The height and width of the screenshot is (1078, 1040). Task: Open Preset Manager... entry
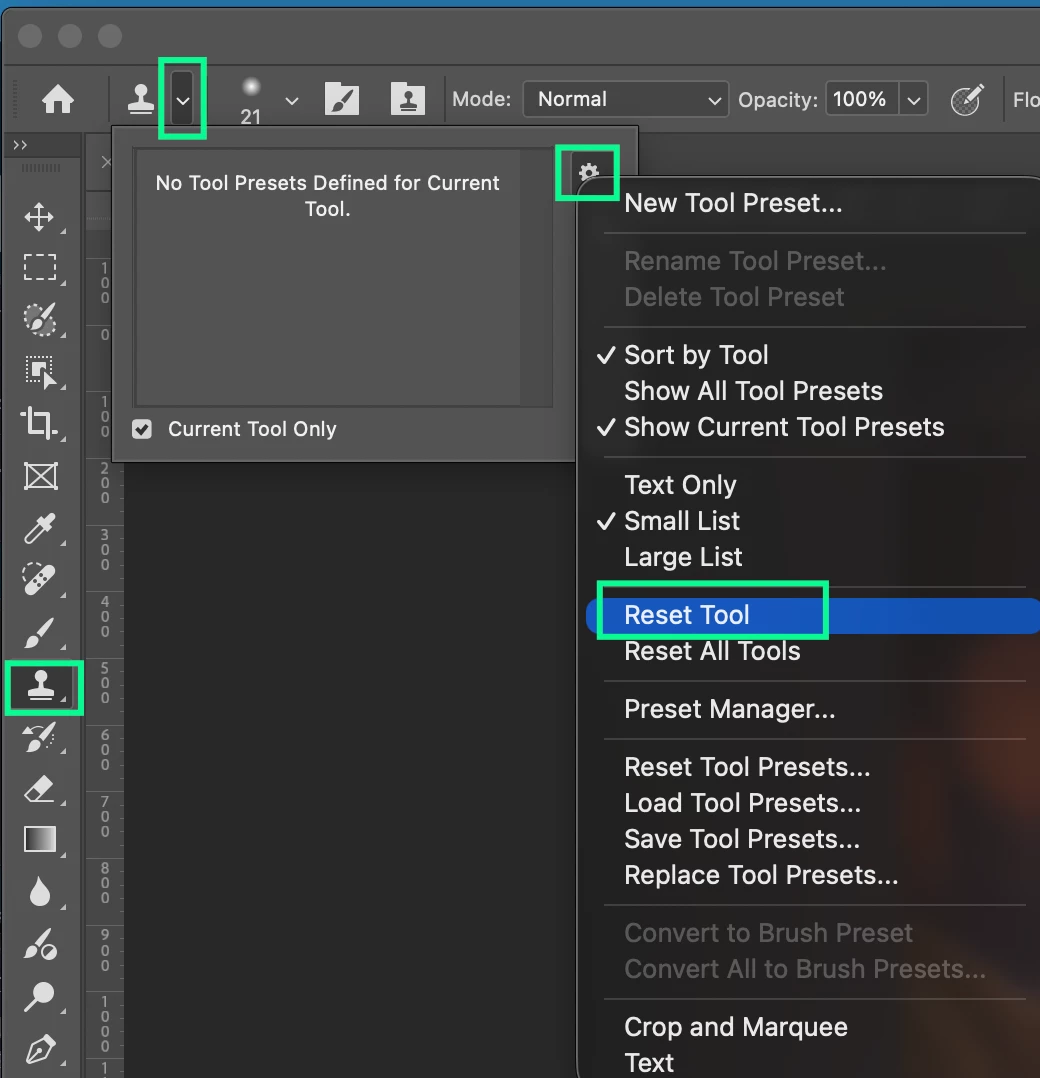click(729, 709)
